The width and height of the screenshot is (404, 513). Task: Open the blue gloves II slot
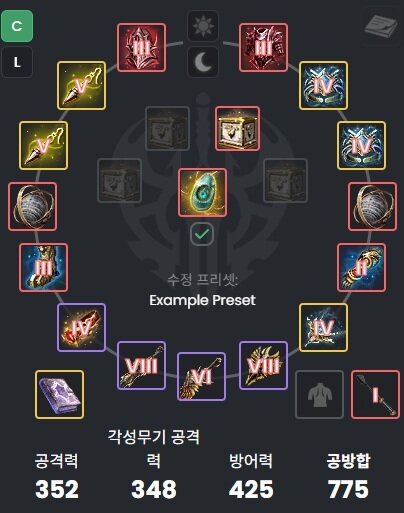(362, 268)
